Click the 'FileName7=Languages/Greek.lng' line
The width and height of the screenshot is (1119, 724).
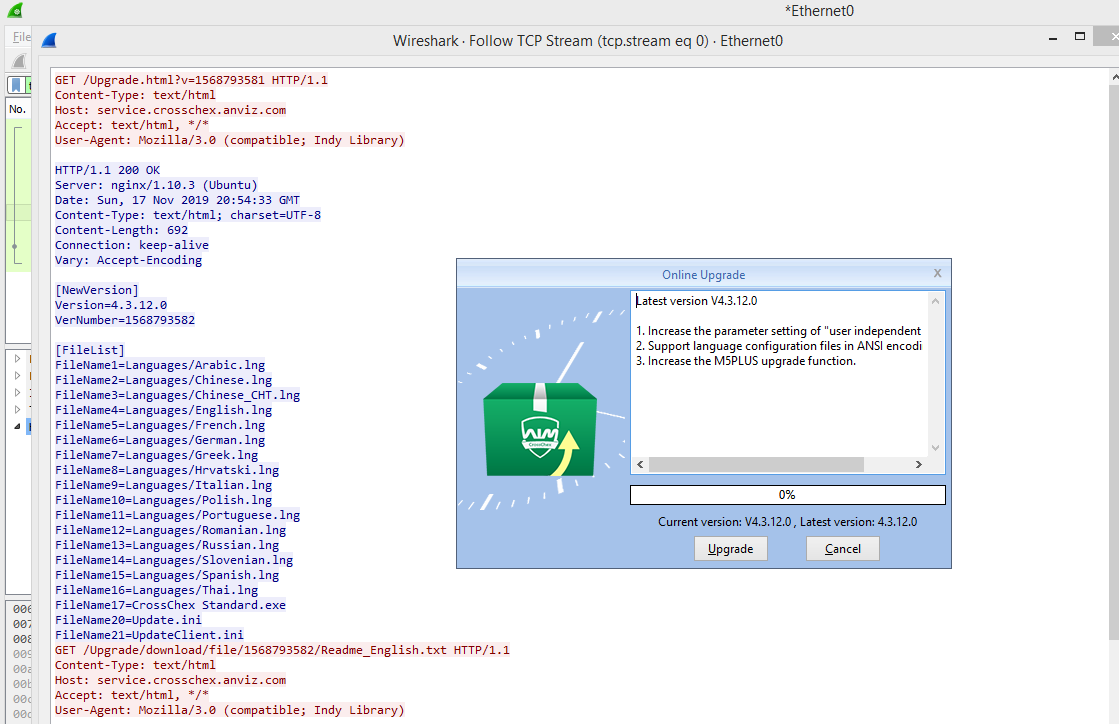coord(156,454)
